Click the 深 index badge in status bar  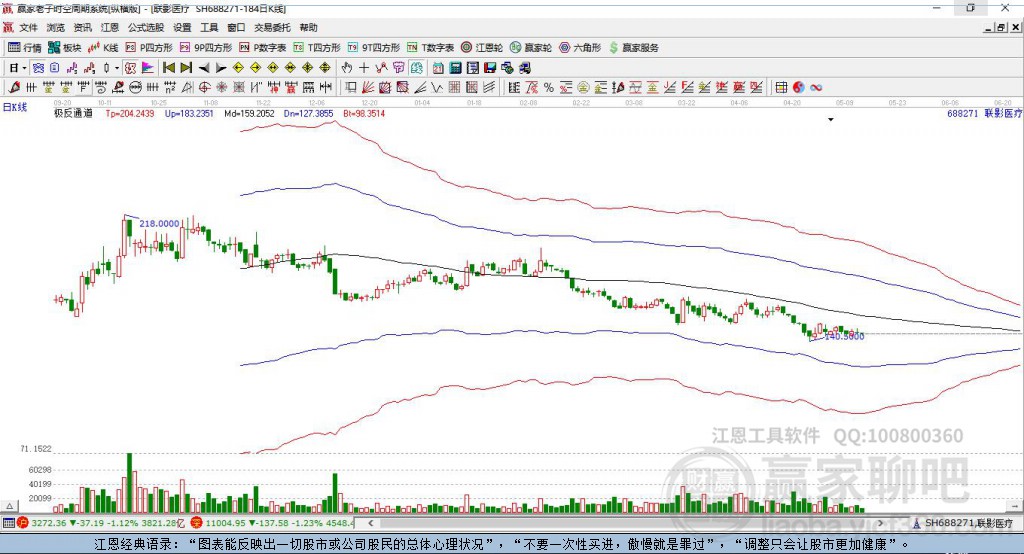point(196,523)
